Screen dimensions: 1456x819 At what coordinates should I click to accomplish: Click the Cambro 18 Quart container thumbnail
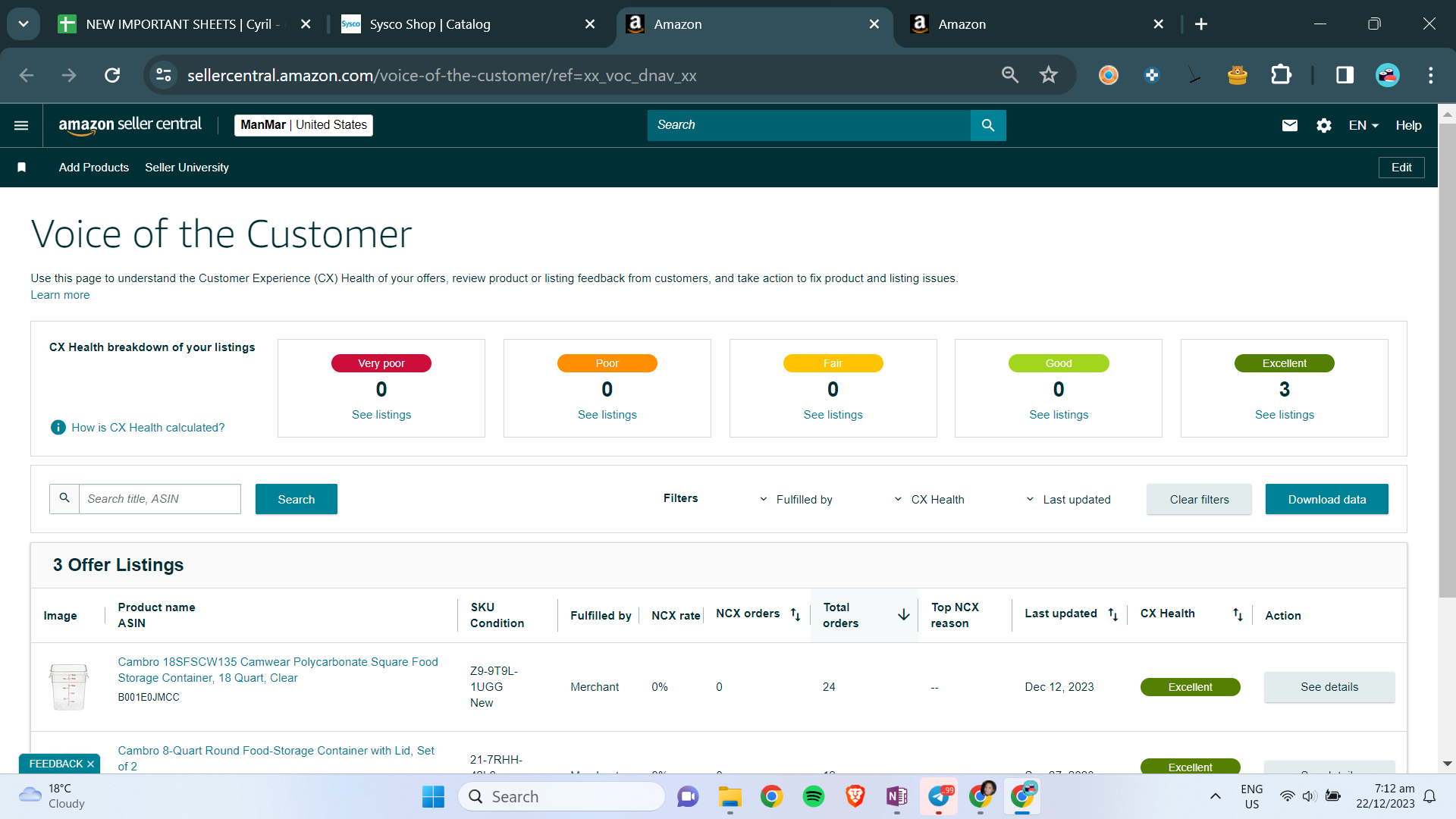click(x=69, y=686)
